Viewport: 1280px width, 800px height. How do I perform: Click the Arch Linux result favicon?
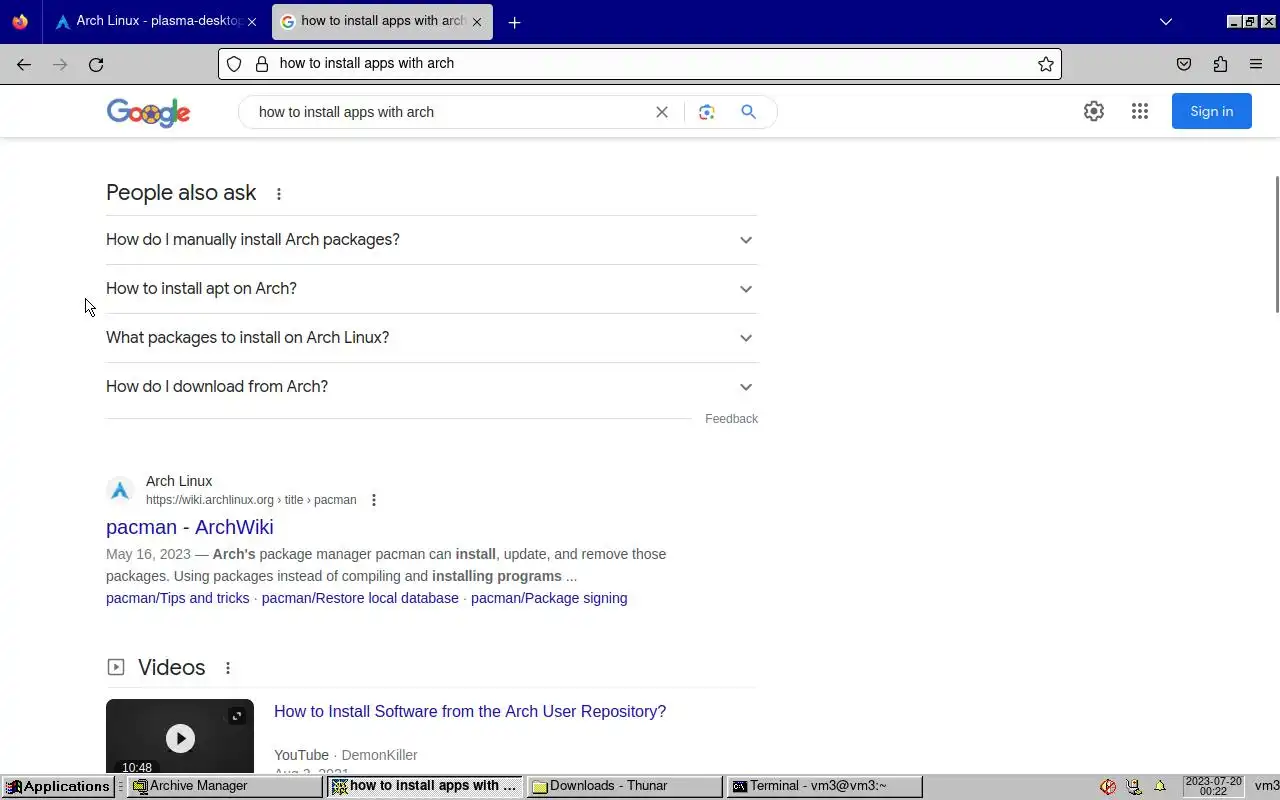point(120,490)
